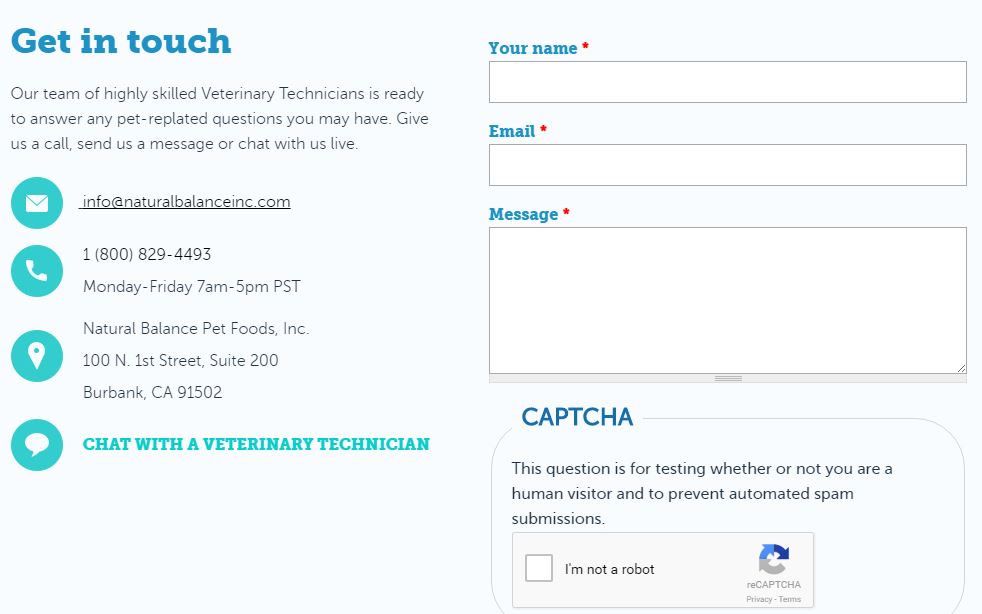Click the speech bubble chat icon
The image size is (982, 614).
pyautogui.click(x=37, y=445)
